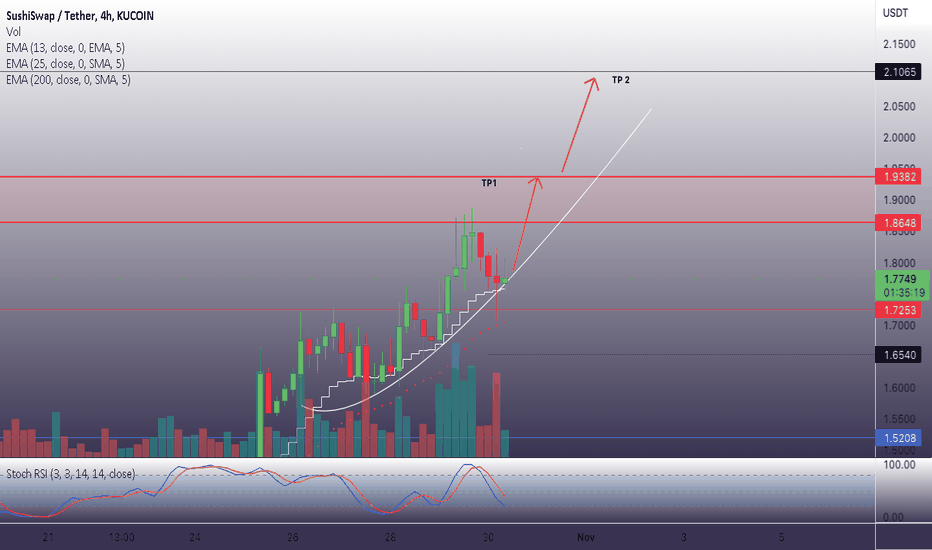
Task: Click the 26 date on time axis
Action: click(292, 538)
